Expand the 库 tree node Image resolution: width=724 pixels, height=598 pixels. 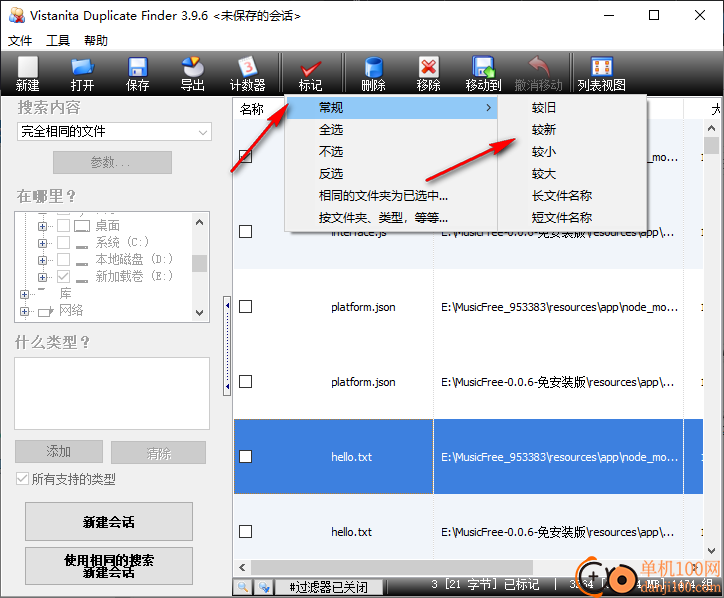(x=24, y=294)
